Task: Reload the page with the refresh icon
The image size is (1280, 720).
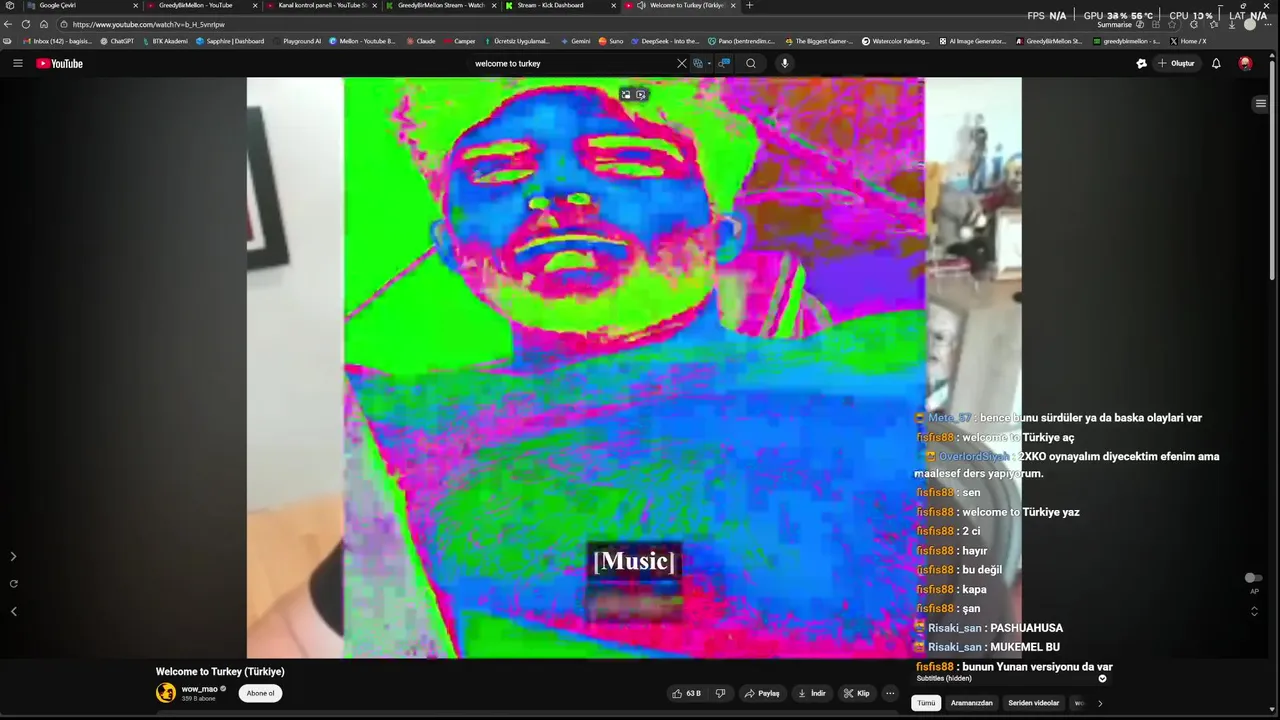Action: click(x=26, y=24)
